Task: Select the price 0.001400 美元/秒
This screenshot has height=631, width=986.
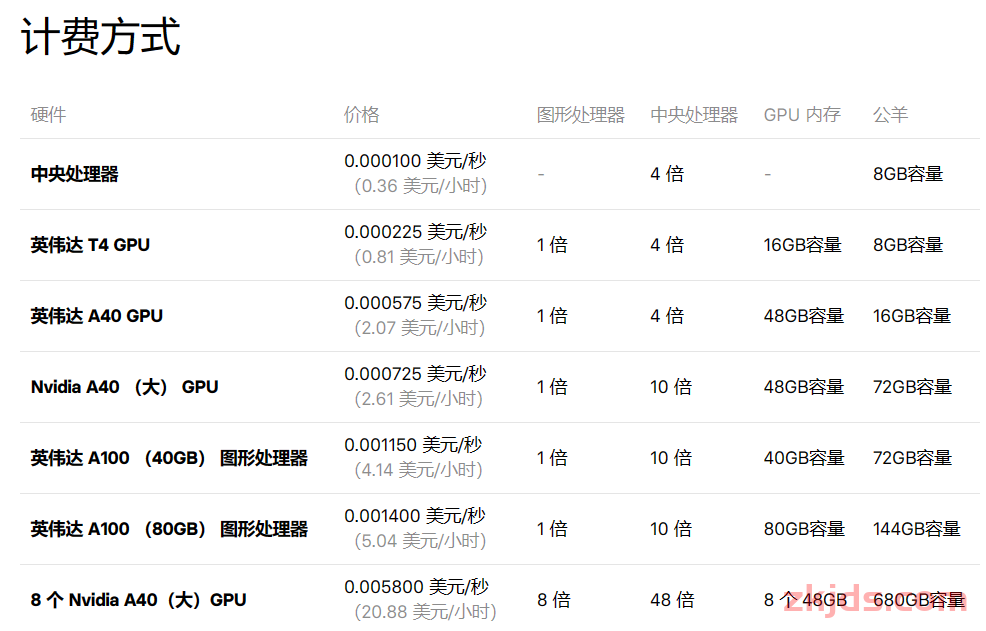Action: (x=415, y=517)
